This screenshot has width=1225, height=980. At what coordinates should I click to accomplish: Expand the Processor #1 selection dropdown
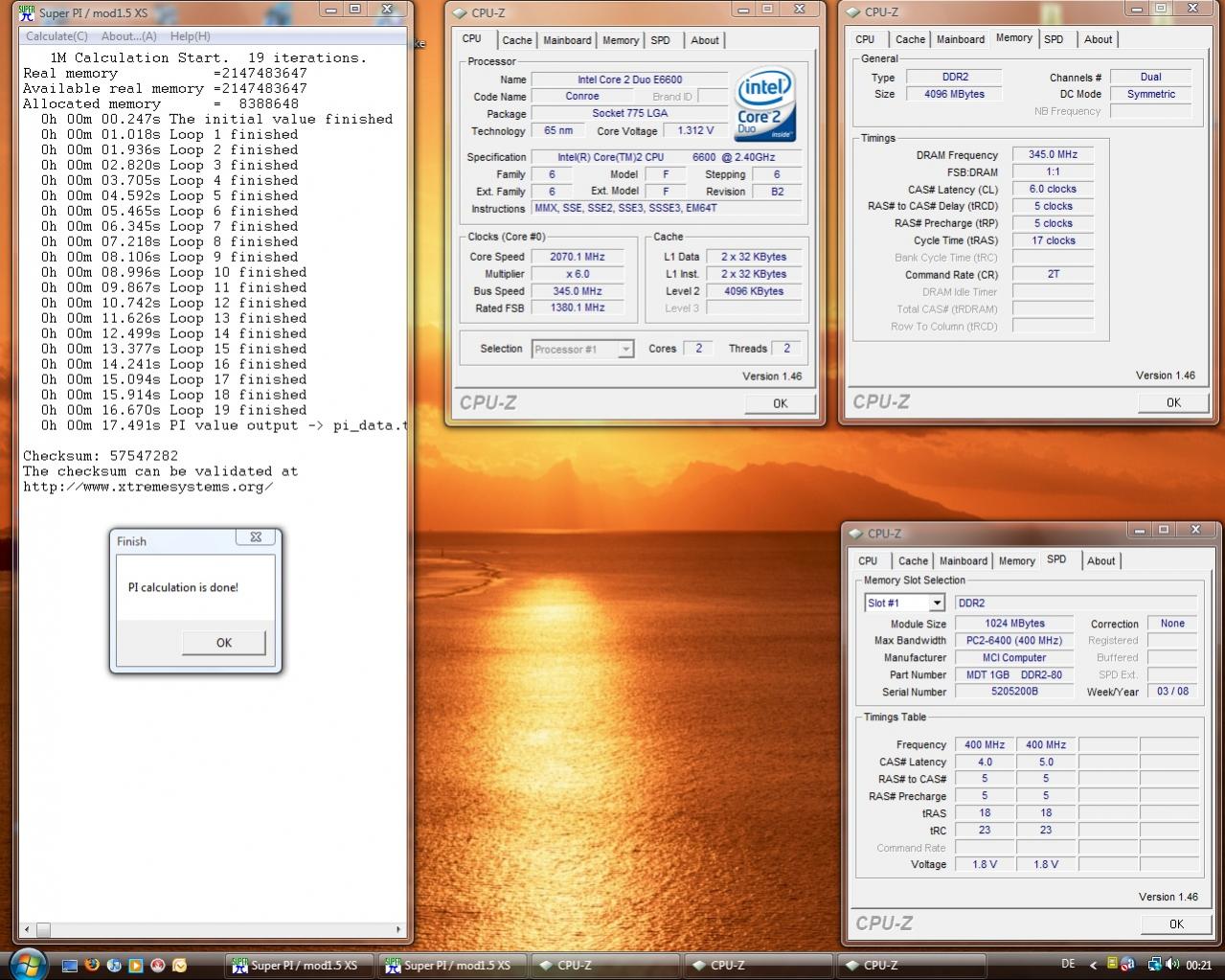point(625,350)
